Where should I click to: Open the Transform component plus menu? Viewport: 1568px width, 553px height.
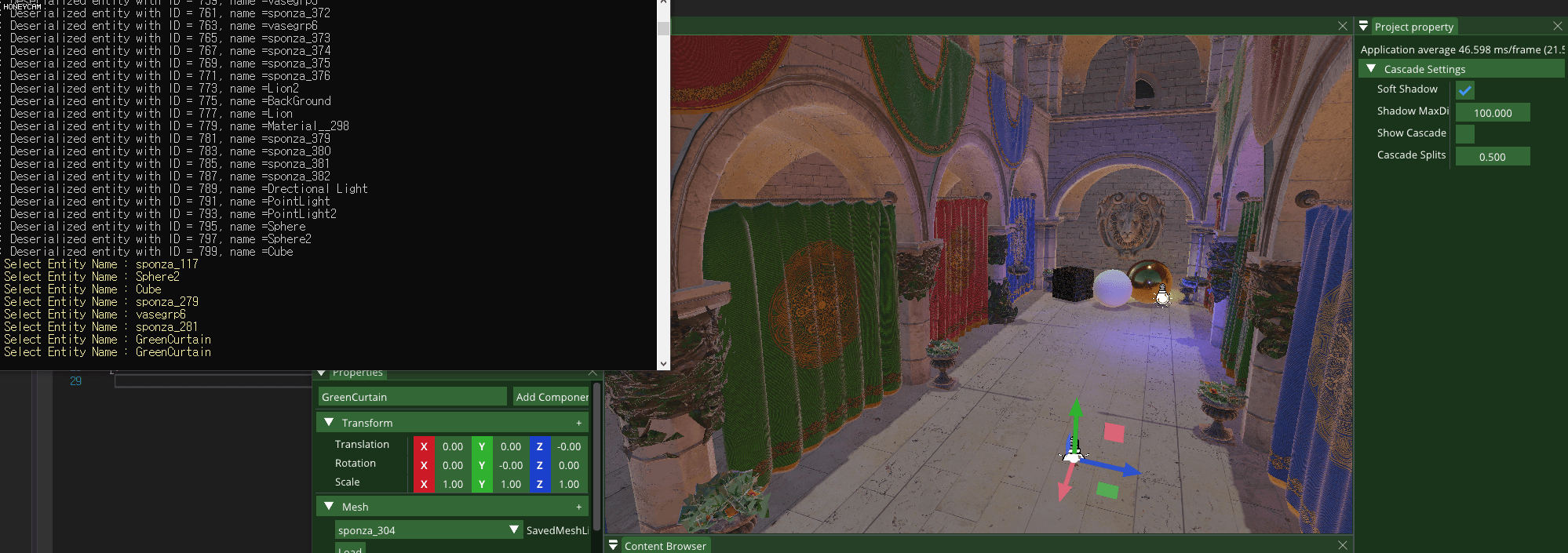[x=579, y=423]
